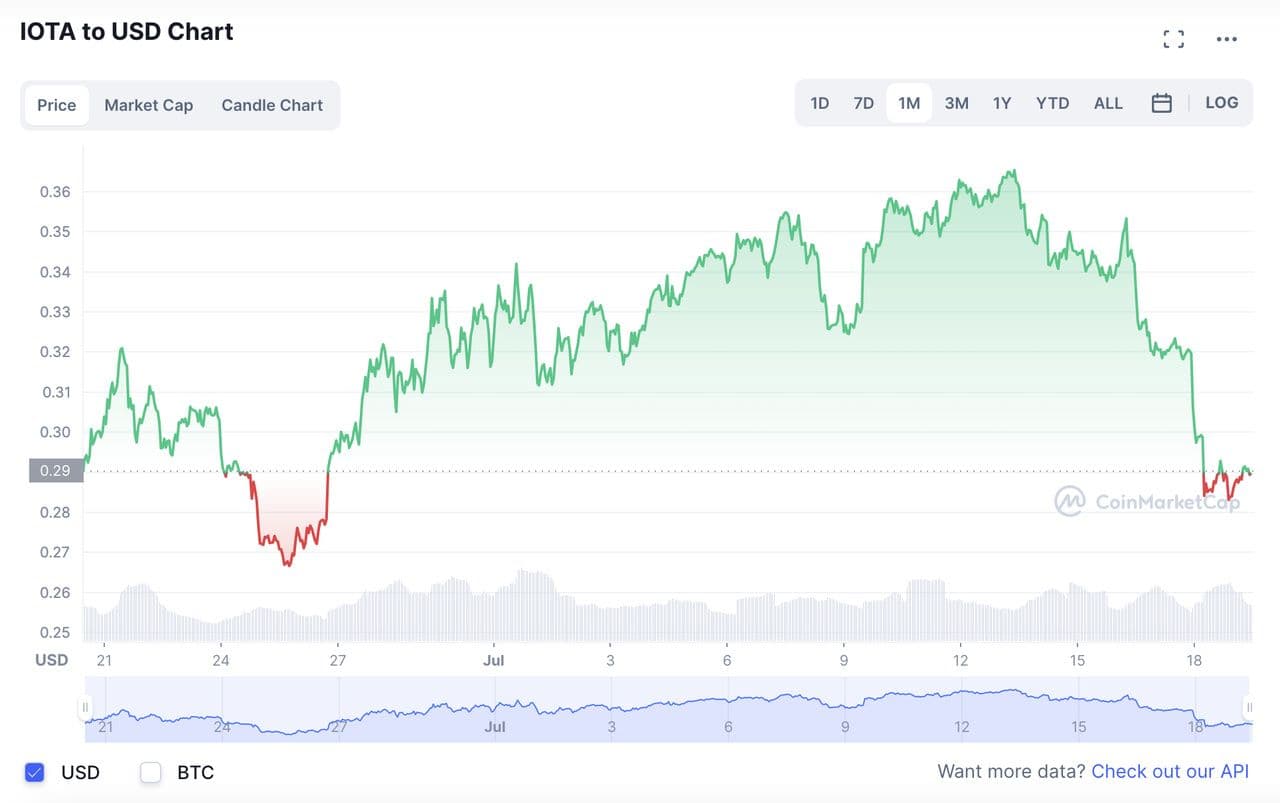Open the three-dot more options menu
Screen dimensions: 1280x803
pos(1226,39)
